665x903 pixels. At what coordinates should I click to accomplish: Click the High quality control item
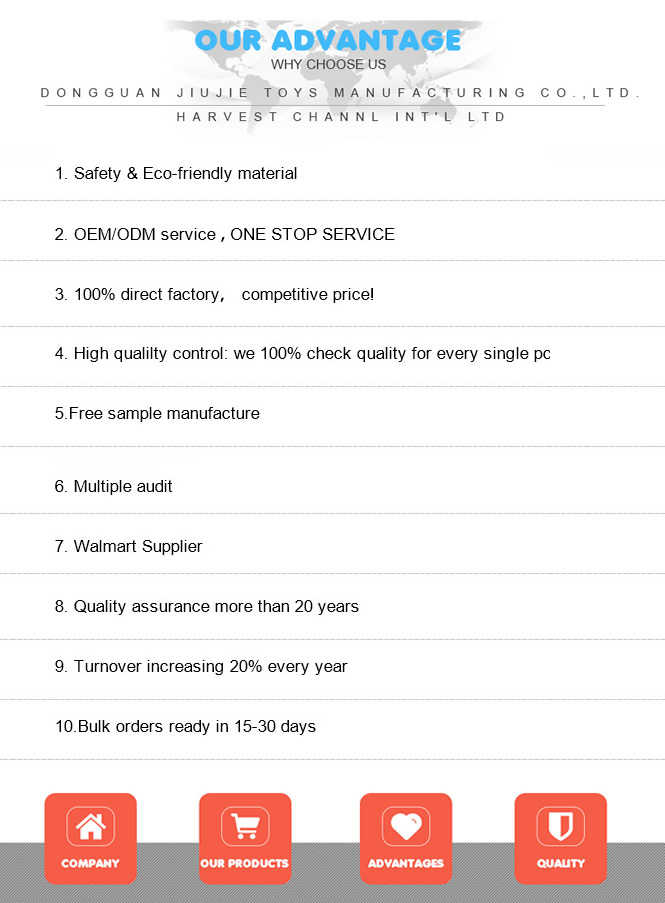click(x=303, y=354)
